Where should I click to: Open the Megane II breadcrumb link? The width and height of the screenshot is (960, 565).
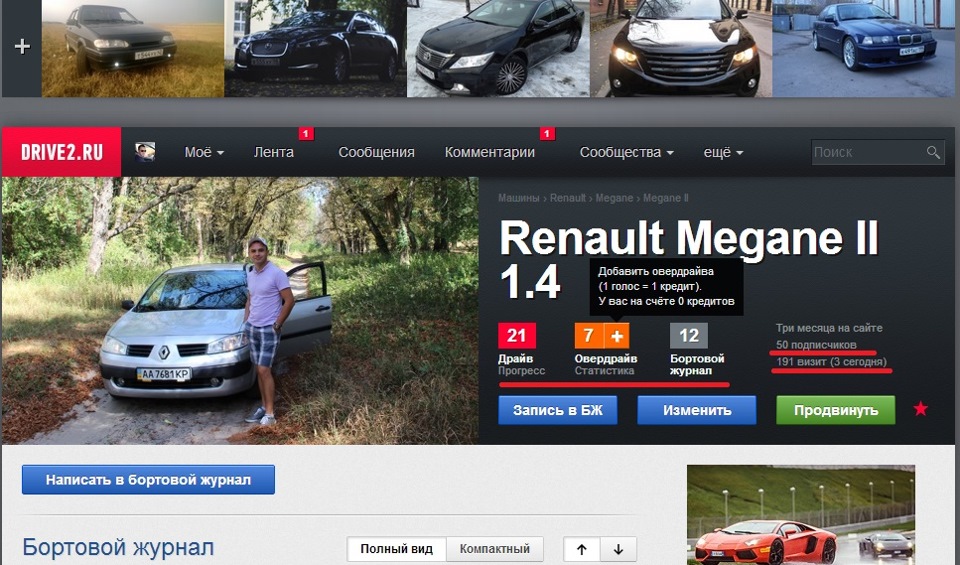pos(666,198)
